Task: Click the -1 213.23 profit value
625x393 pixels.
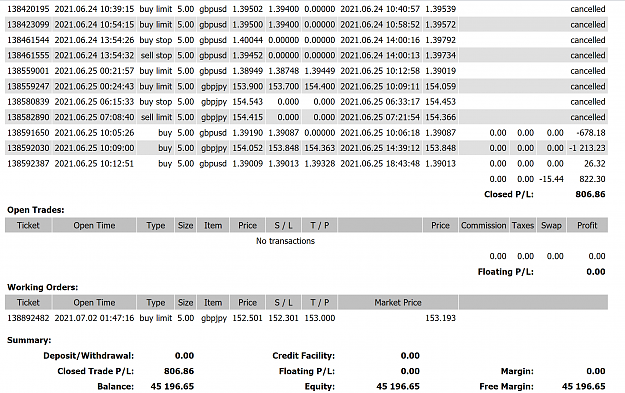Action: point(587,148)
